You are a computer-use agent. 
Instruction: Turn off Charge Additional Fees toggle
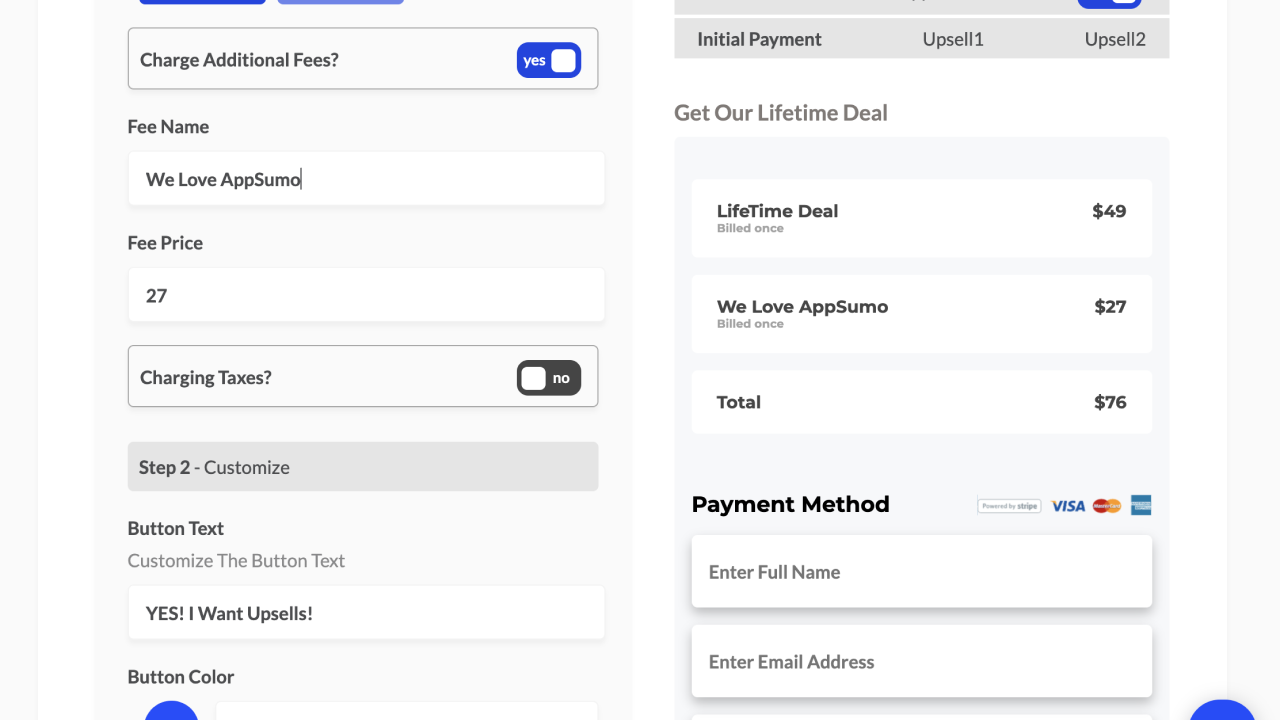(549, 60)
